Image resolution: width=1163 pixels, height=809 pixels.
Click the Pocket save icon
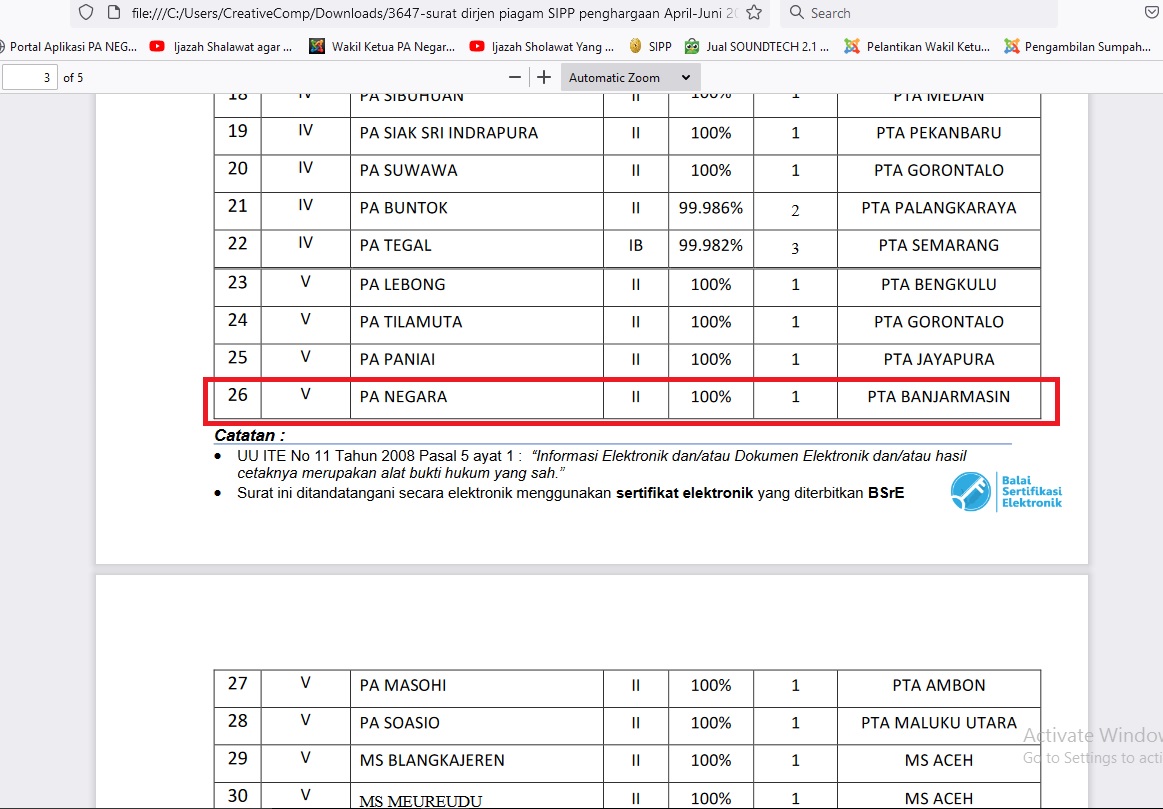click(x=1152, y=13)
